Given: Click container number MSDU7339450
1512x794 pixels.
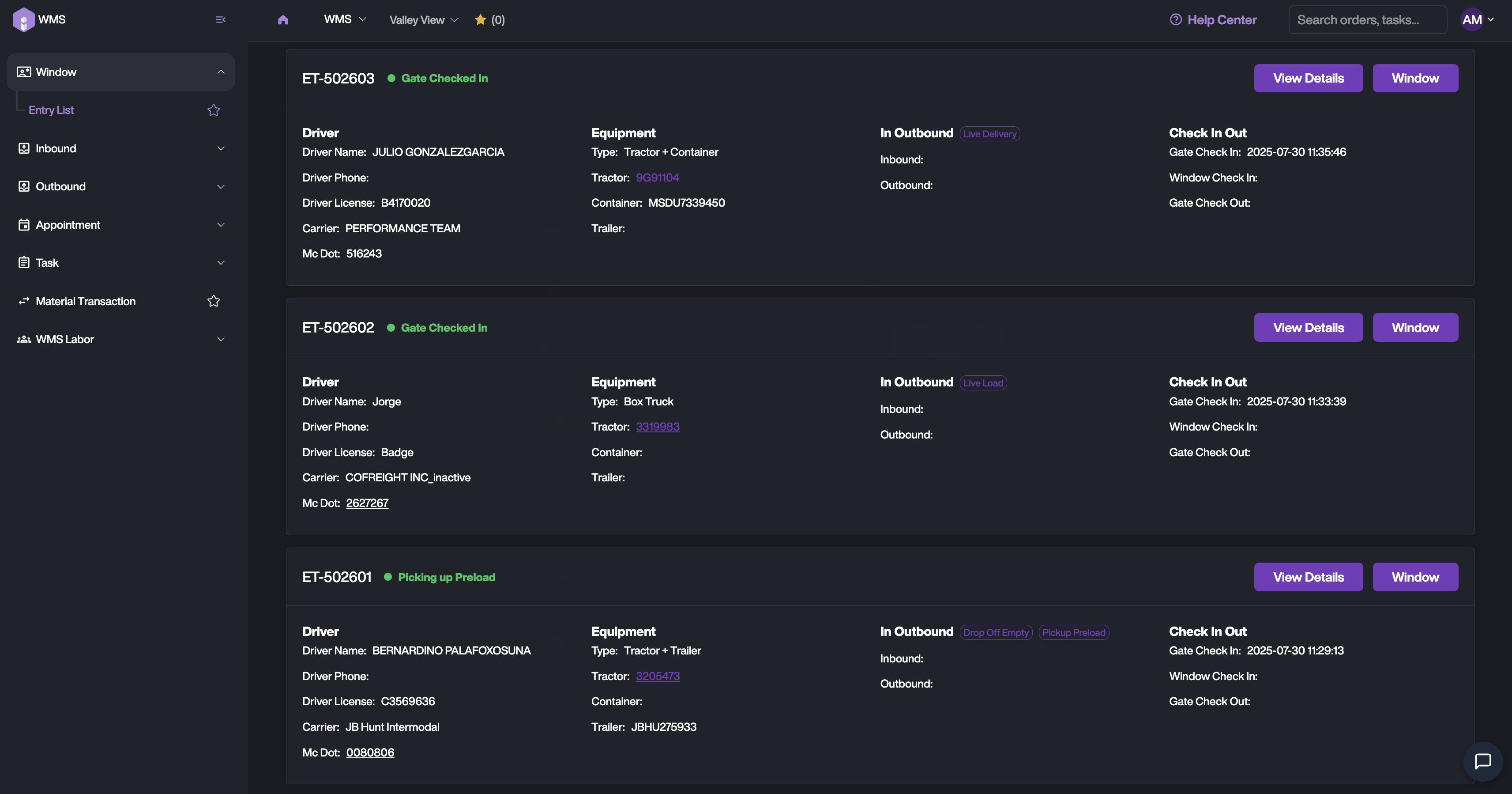Looking at the screenshot, I should pyautogui.click(x=687, y=203).
